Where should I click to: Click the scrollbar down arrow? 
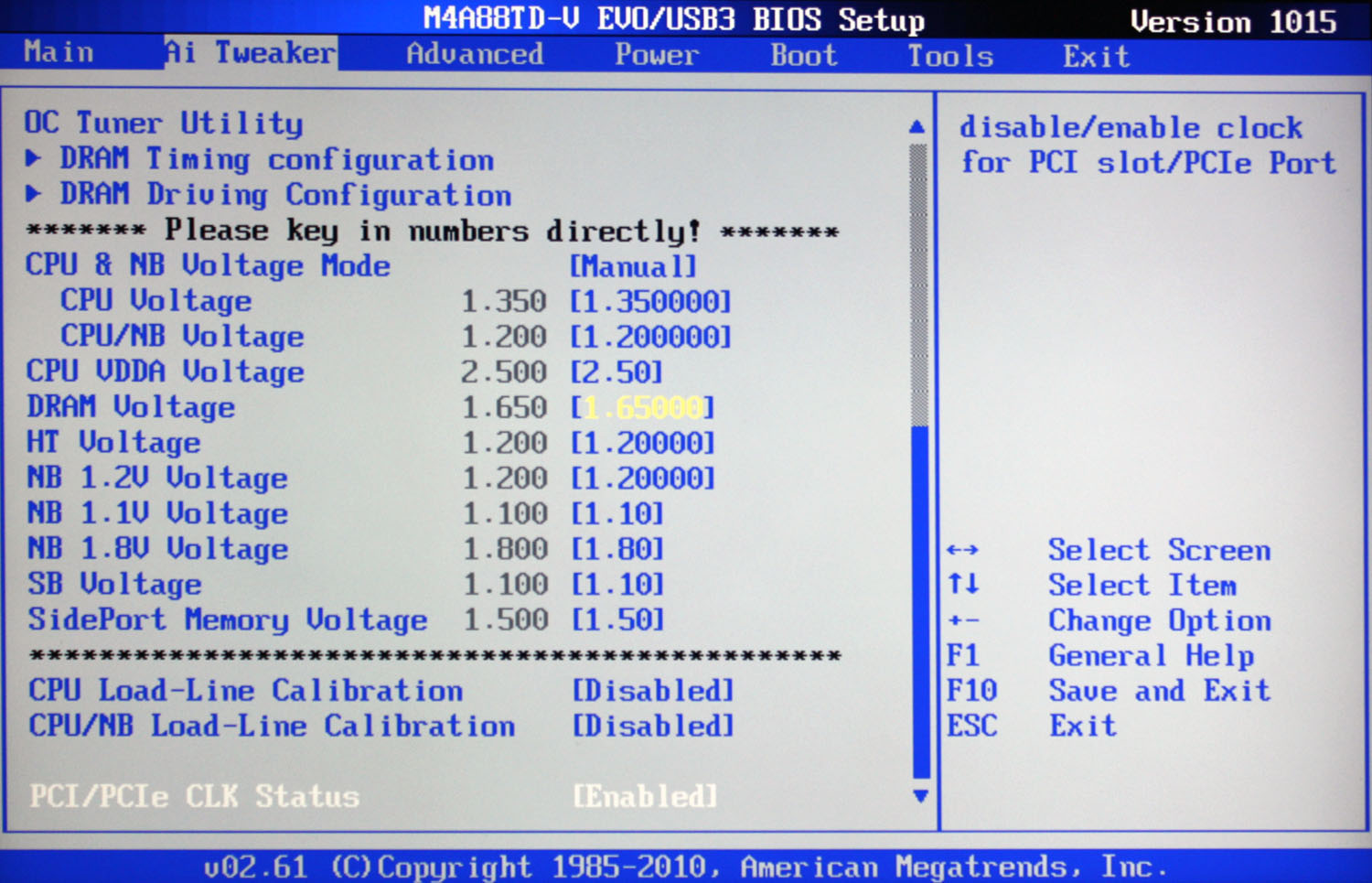click(x=921, y=796)
